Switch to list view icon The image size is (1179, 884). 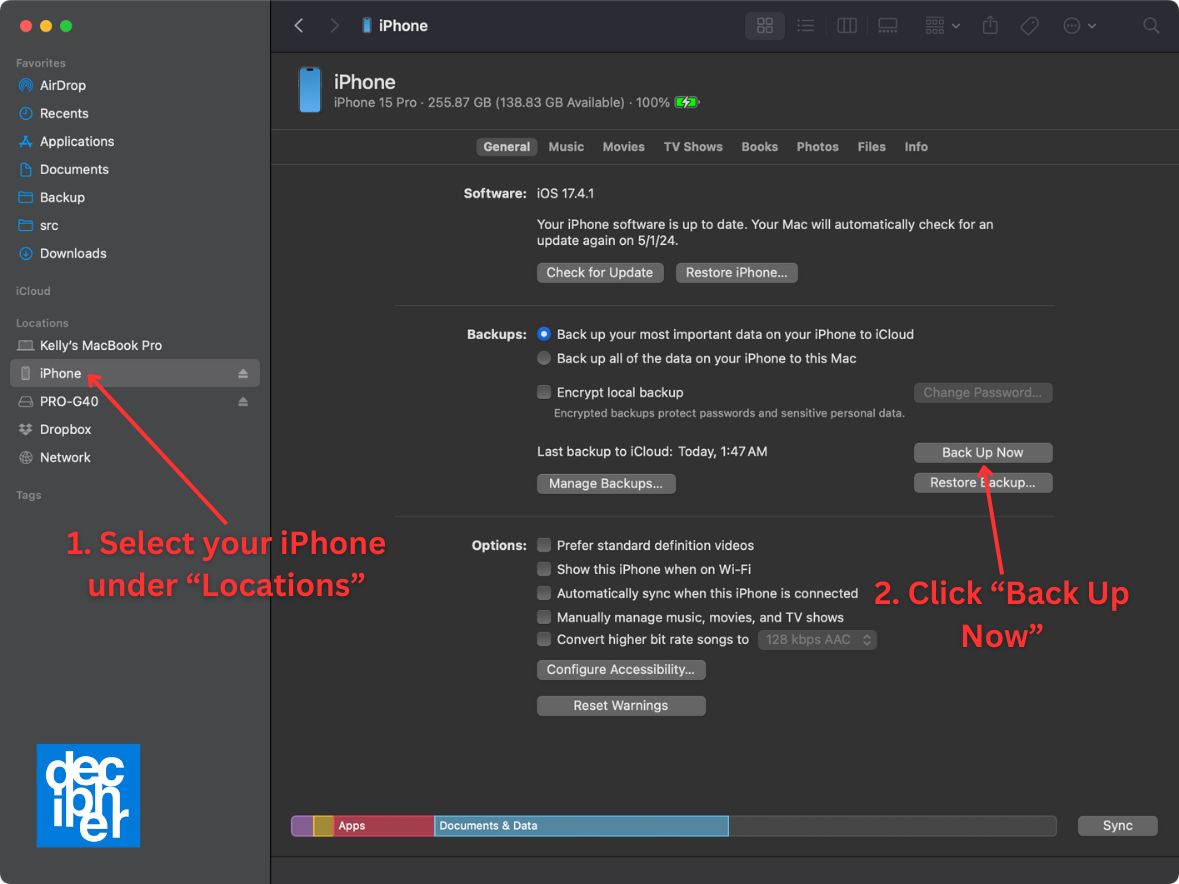click(x=805, y=26)
